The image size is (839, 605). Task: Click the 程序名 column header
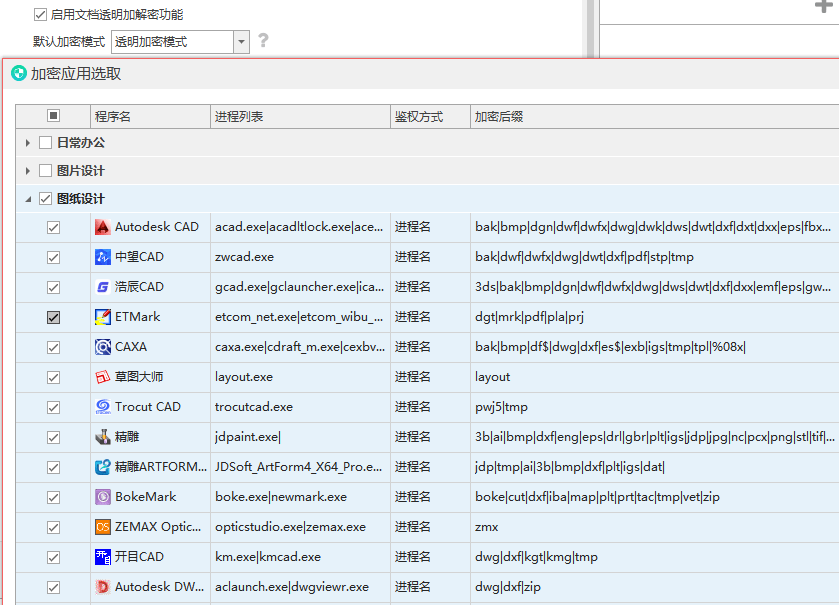(150, 117)
